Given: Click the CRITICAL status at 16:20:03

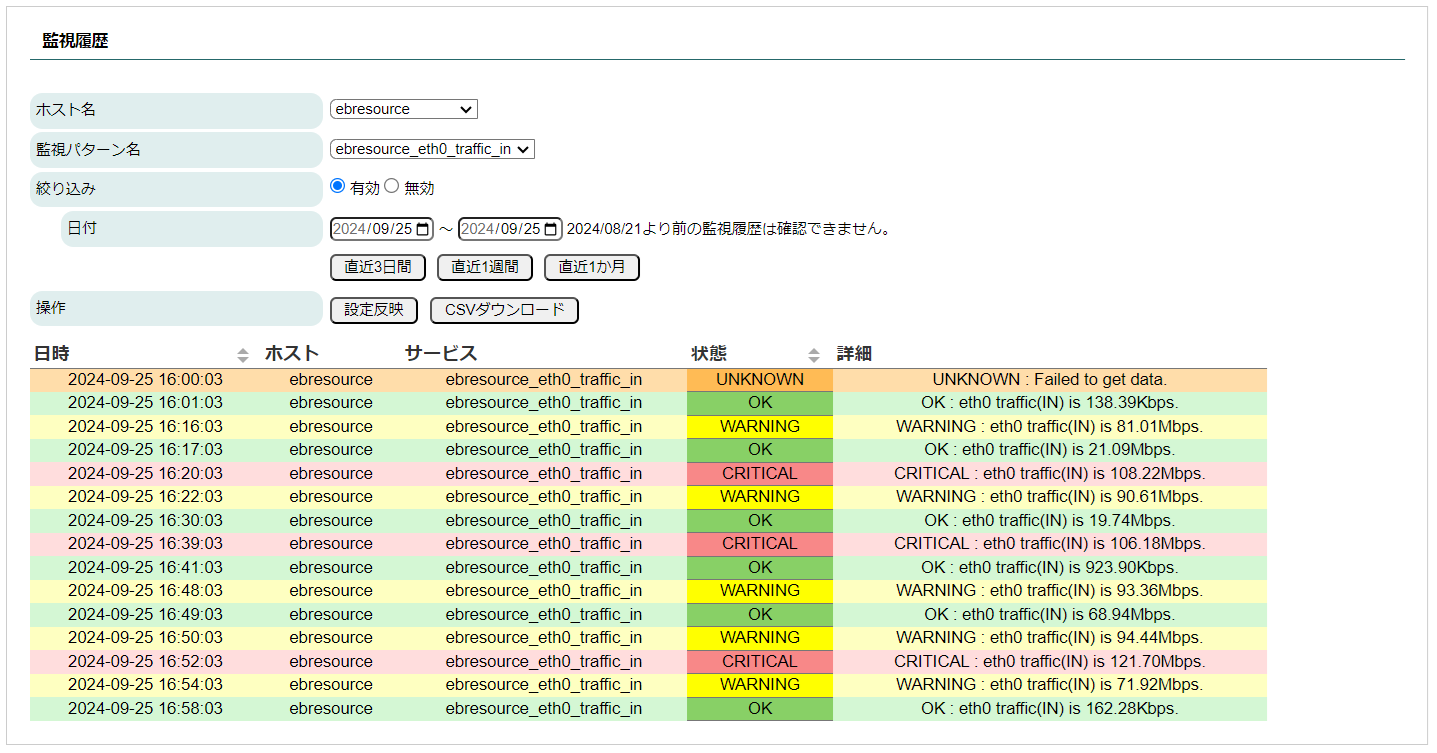Looking at the screenshot, I should [760, 474].
